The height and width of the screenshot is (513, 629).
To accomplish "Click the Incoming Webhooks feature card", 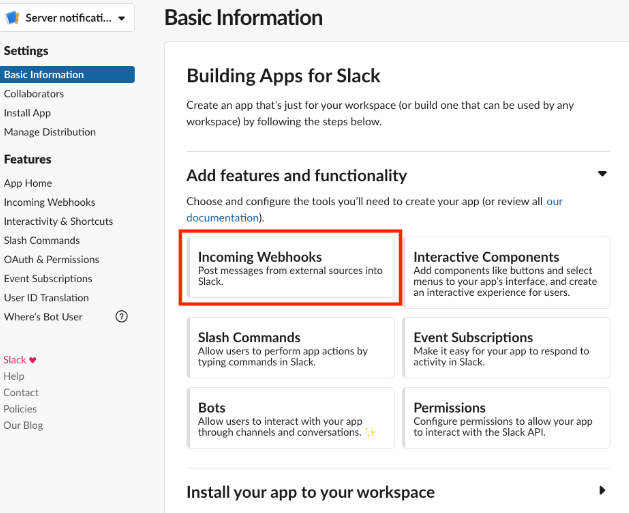I will [x=291, y=267].
